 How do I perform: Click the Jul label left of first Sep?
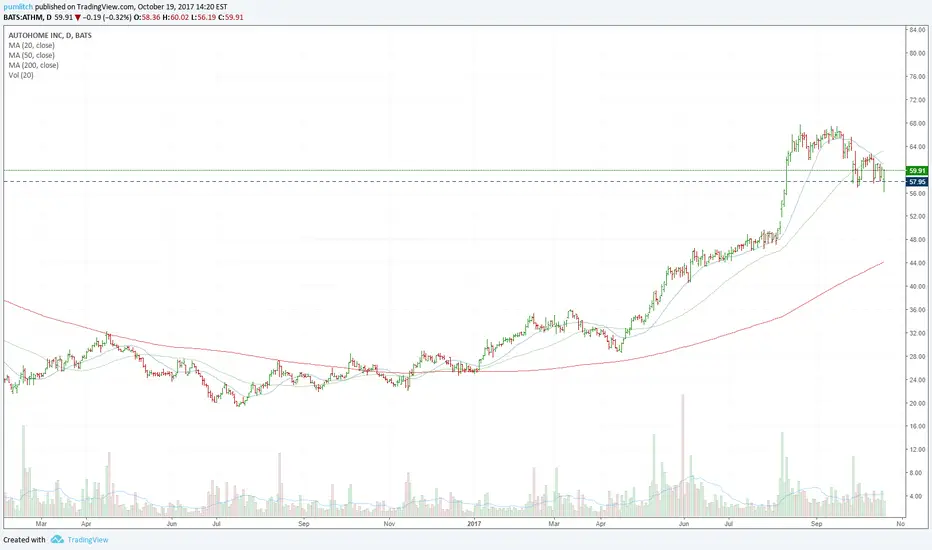216,524
